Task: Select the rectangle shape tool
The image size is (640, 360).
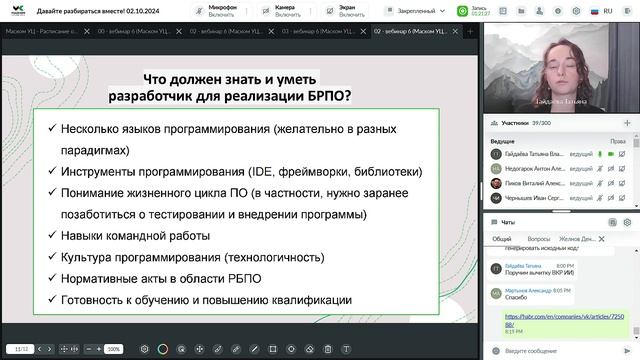Action: (x=273, y=349)
